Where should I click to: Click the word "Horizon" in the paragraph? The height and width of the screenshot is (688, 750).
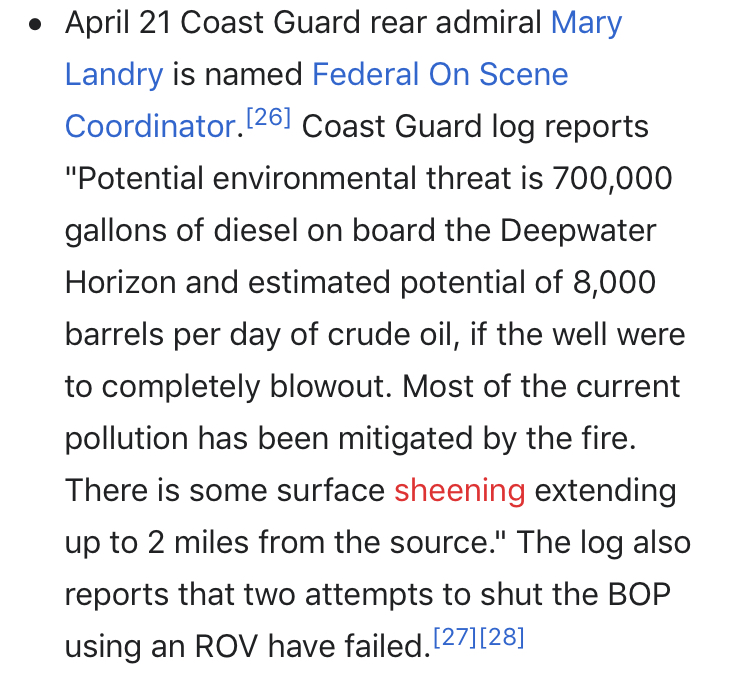tap(121, 282)
